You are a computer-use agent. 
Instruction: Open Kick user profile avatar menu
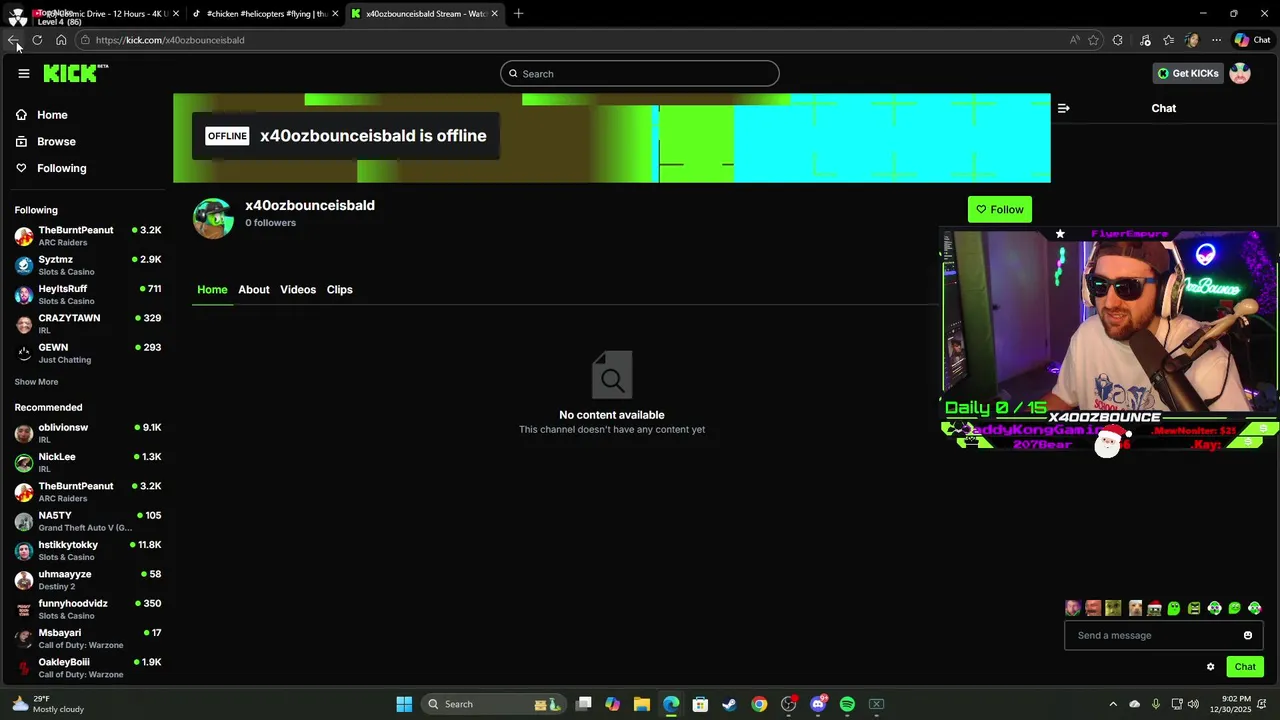(1240, 73)
